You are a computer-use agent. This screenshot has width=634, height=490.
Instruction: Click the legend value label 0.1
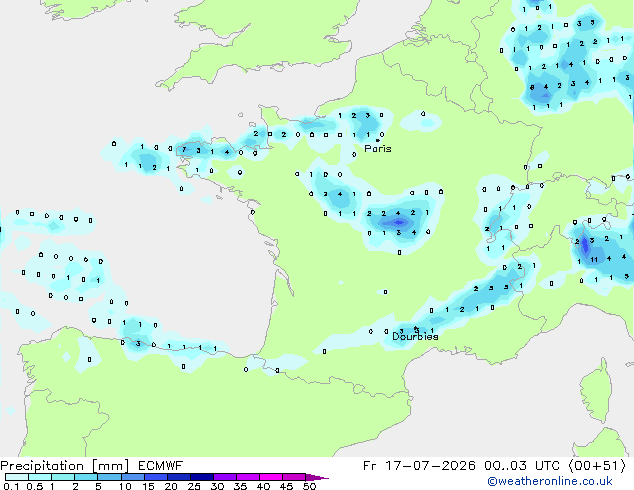pyautogui.click(x=11, y=486)
